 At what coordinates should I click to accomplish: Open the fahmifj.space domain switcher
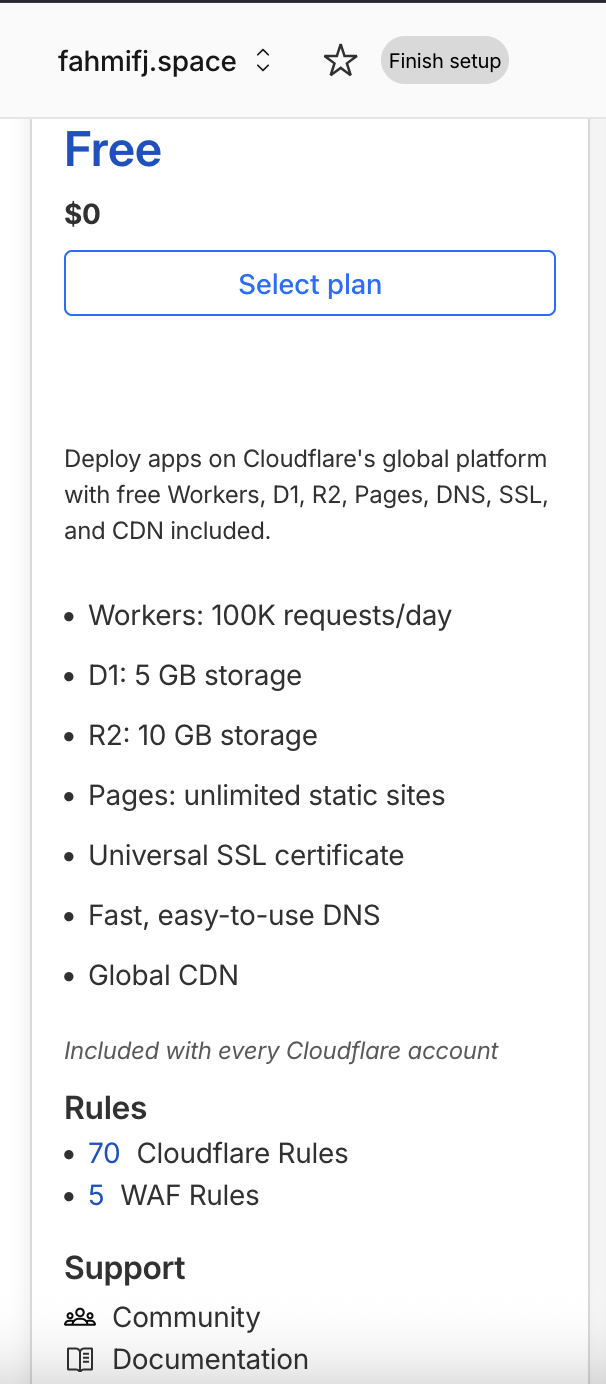click(x=263, y=62)
